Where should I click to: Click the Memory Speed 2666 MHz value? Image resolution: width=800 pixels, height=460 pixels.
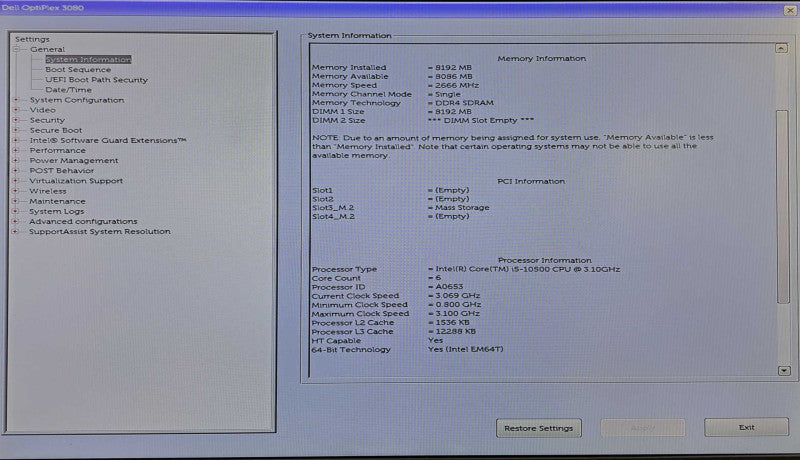pyautogui.click(x=457, y=85)
